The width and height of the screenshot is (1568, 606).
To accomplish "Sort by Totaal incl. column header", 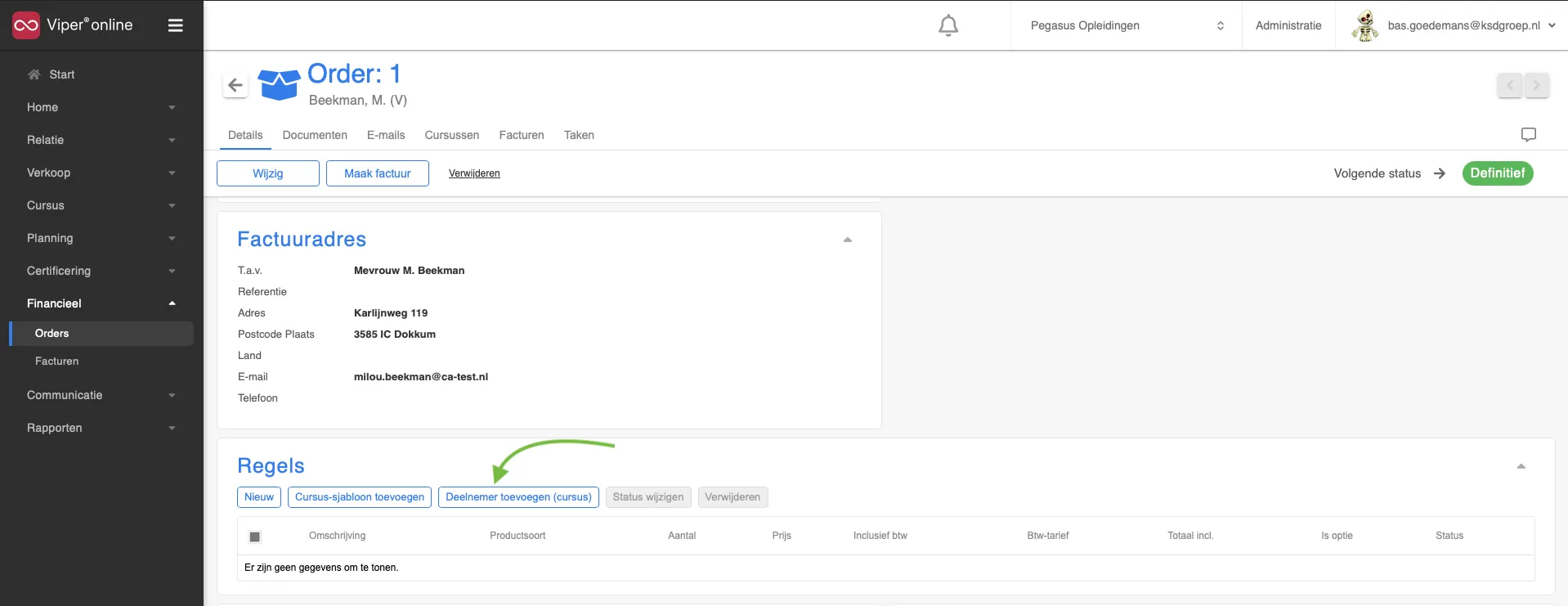I will tap(1190, 536).
